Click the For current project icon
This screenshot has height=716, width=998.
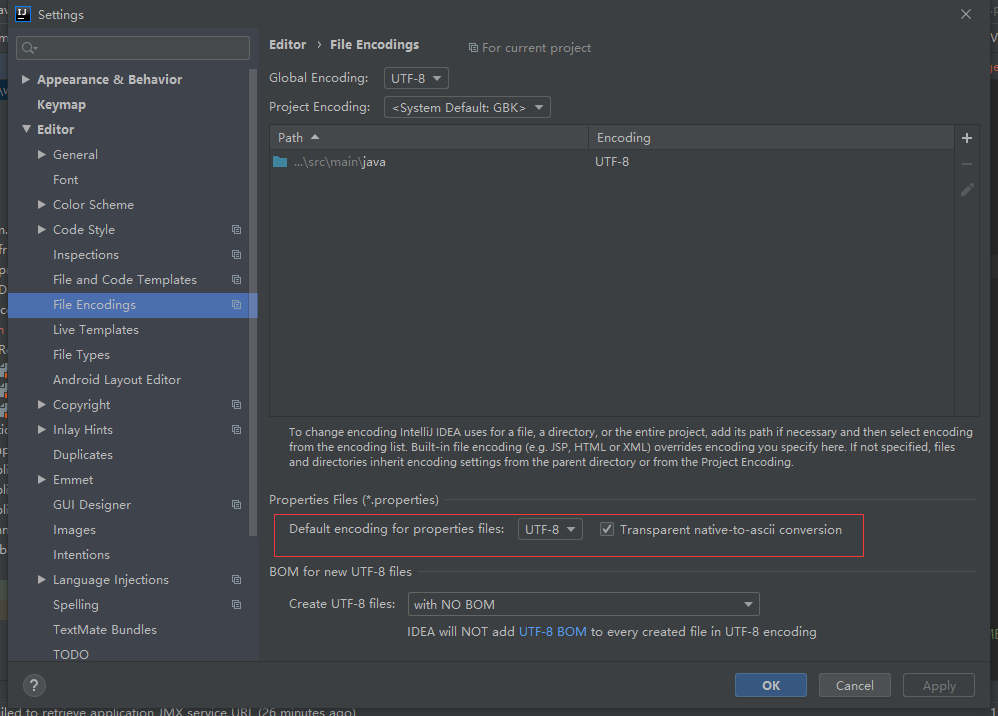(473, 48)
